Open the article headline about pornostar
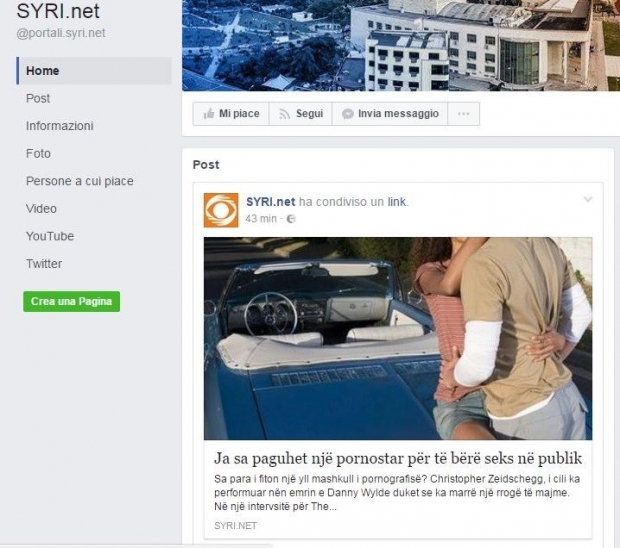620x548 pixels. (398, 459)
